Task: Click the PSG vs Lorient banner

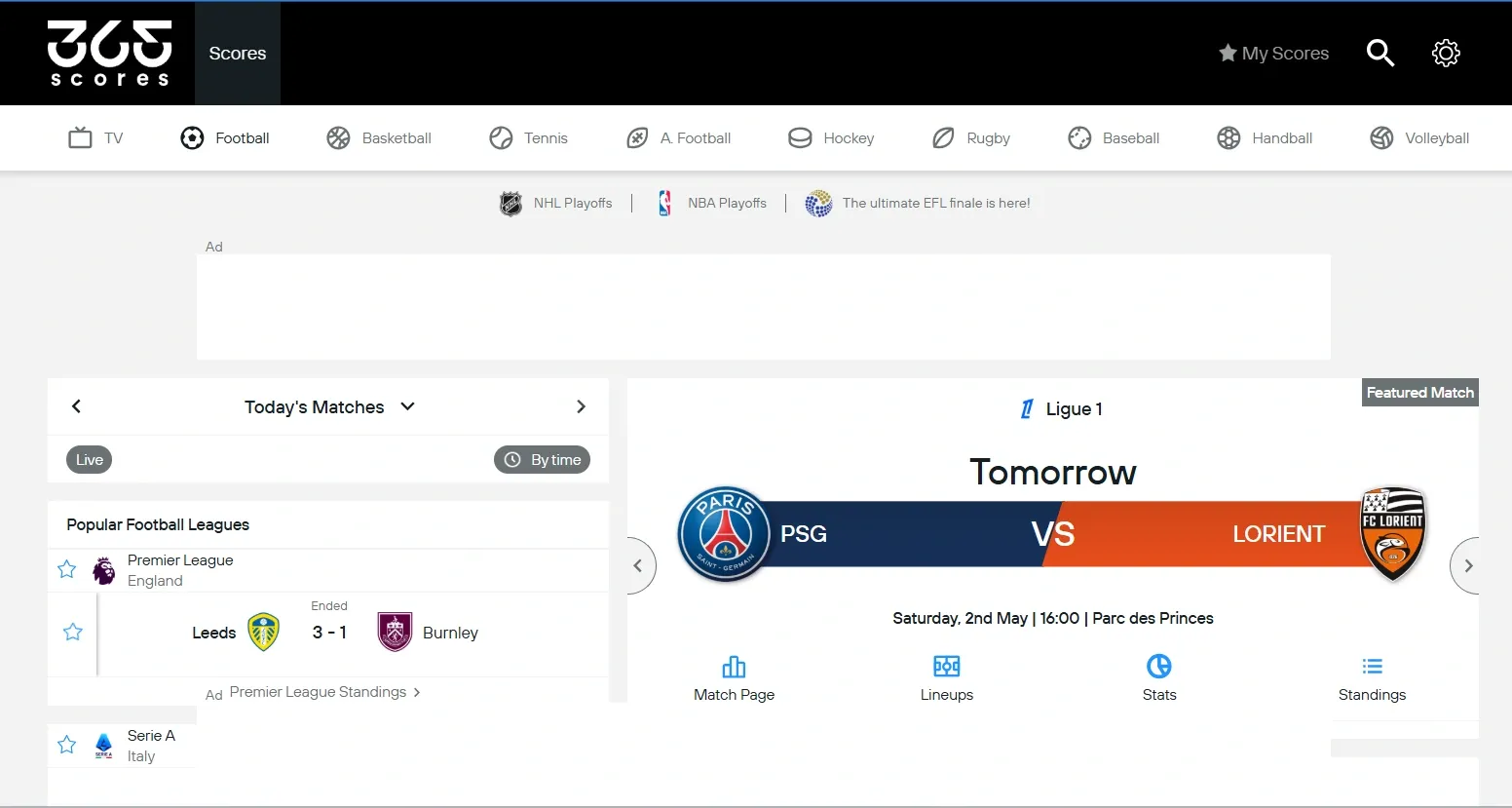Action: (1052, 534)
